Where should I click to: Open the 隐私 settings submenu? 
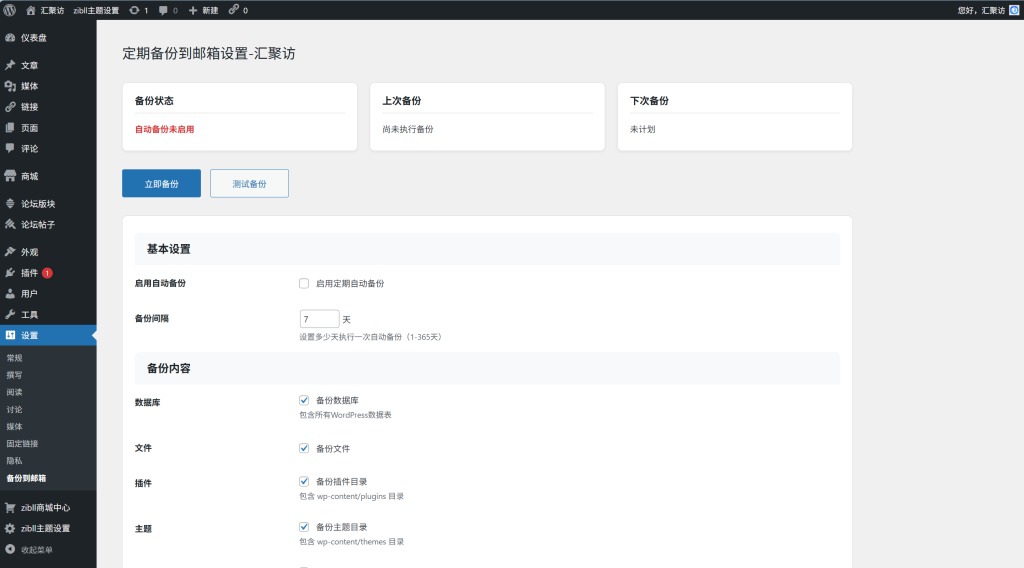coord(14,461)
